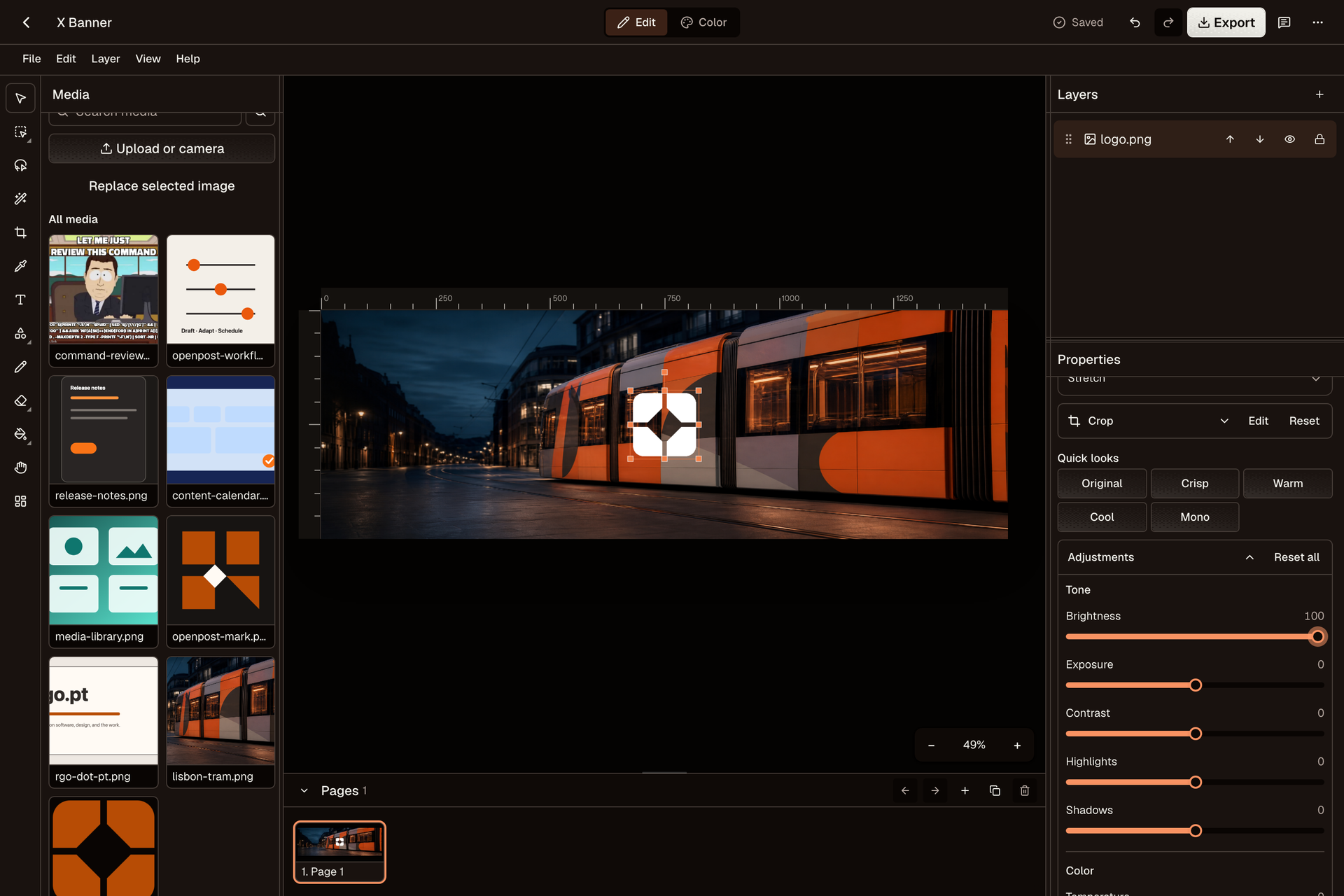
Task: Choose the pencil drawing tool
Action: (20, 367)
